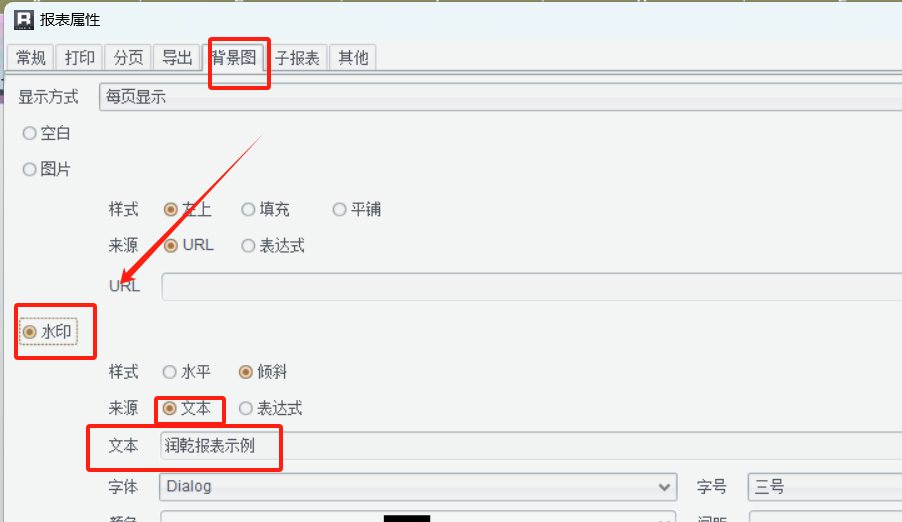The height and width of the screenshot is (522, 902).
Task: Open the 背景图 tab
Action: coord(233,58)
